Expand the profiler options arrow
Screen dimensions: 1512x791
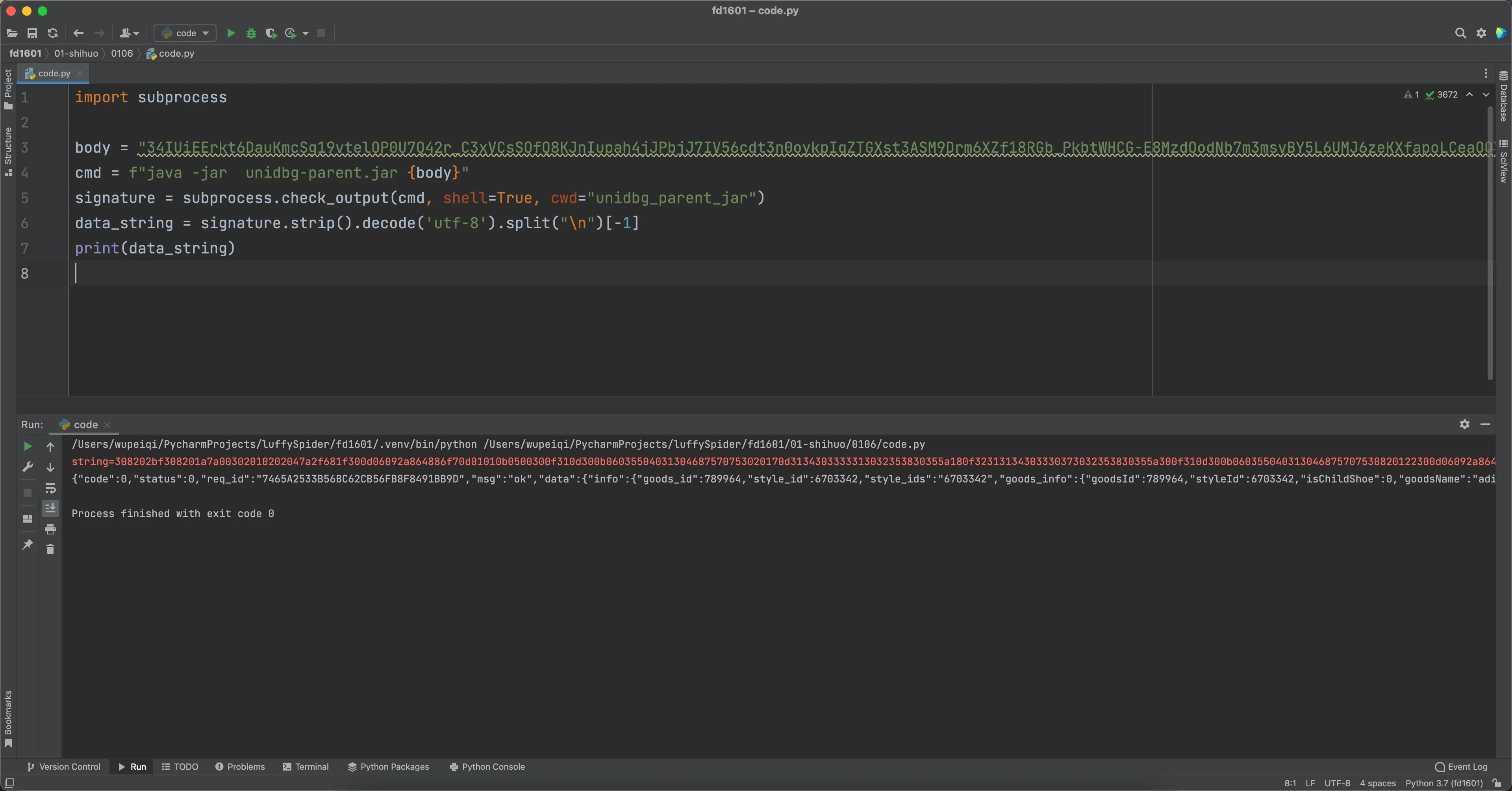[x=306, y=33]
